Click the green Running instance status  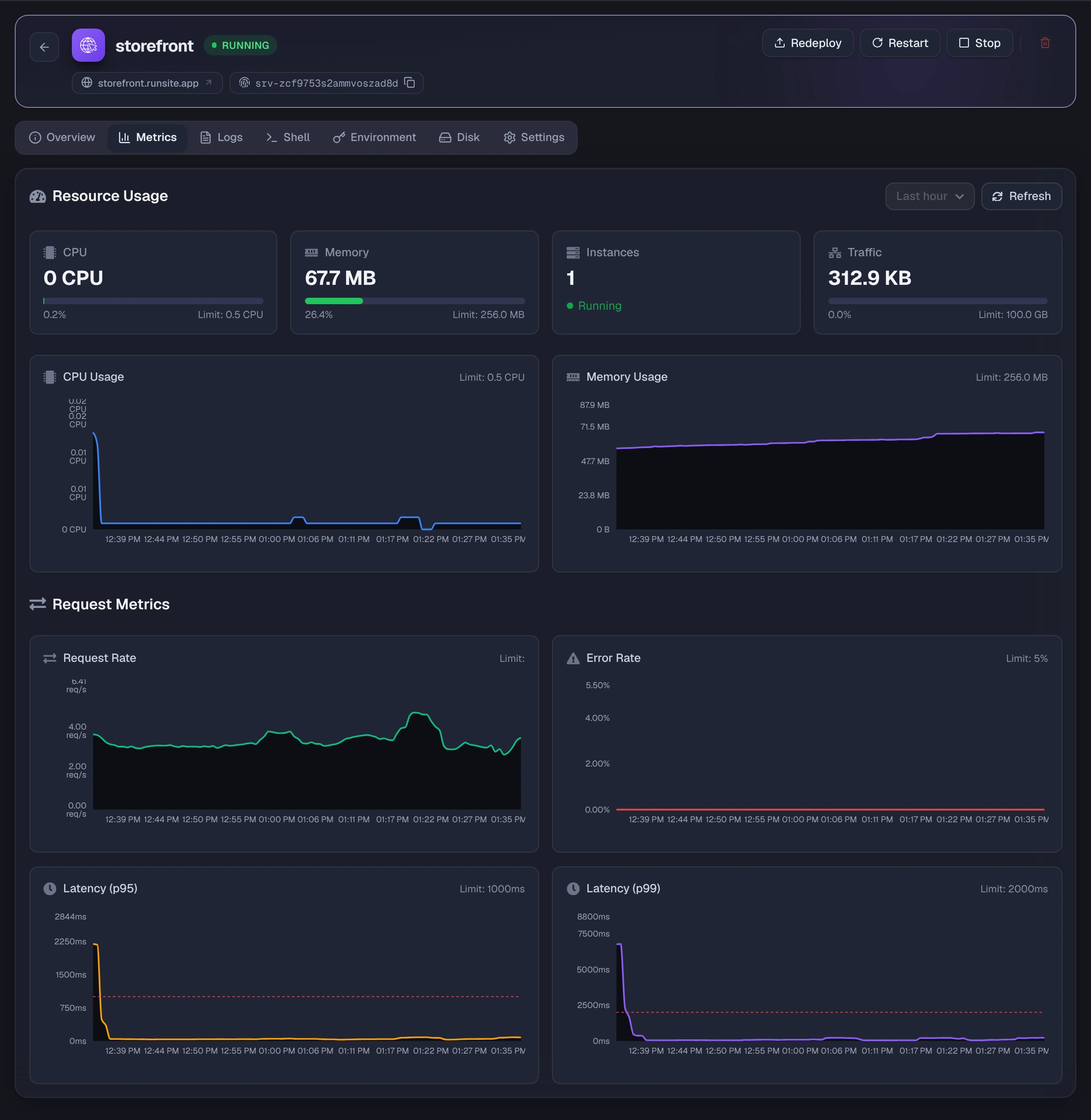coord(594,306)
